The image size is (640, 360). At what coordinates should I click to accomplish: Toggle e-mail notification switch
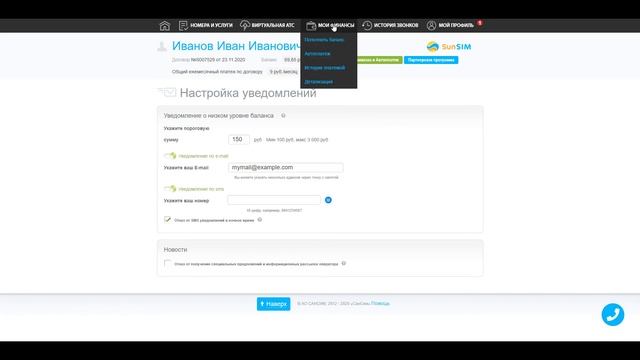(170, 156)
